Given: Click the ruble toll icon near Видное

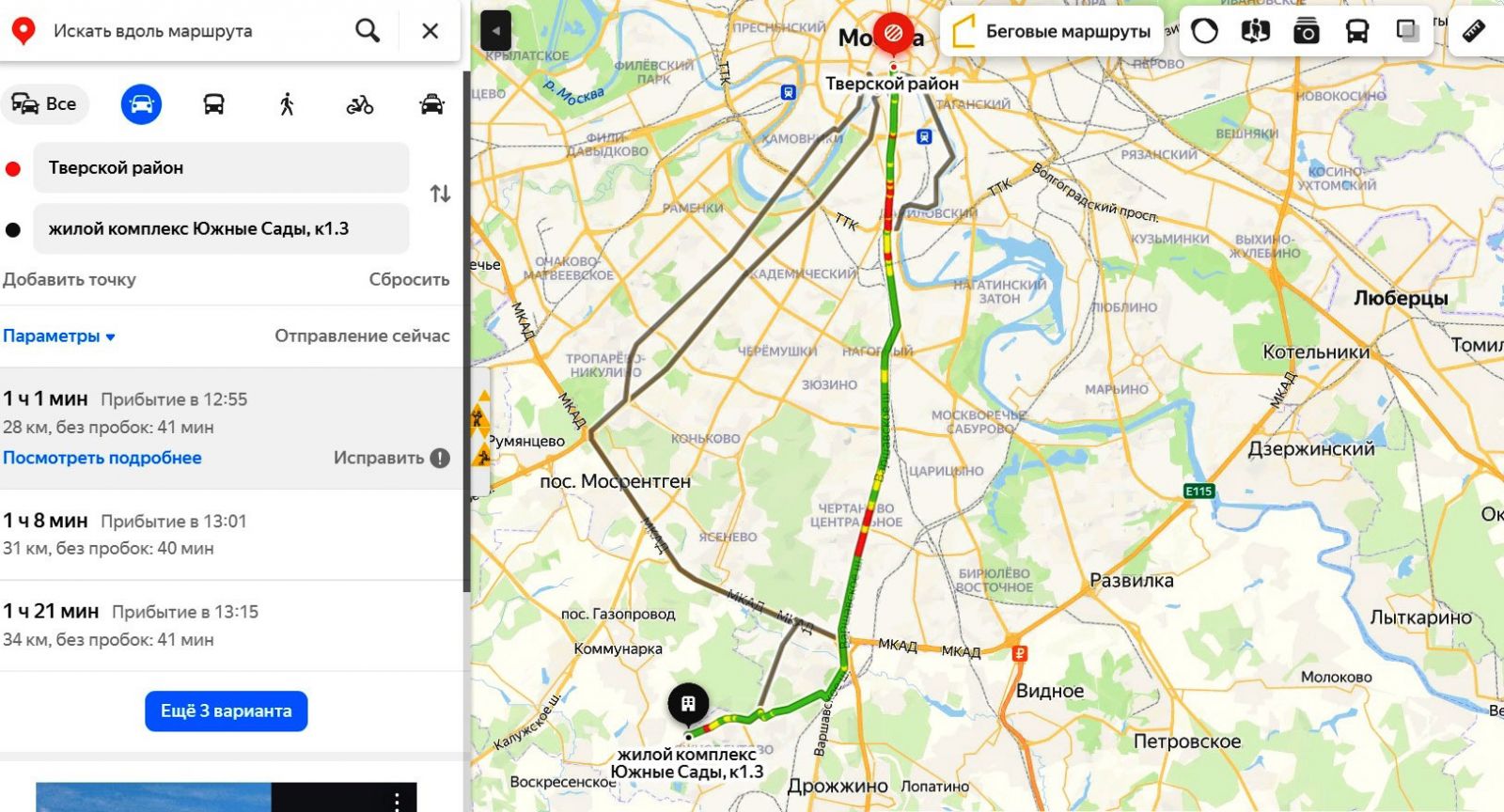Looking at the screenshot, I should (x=1019, y=653).
